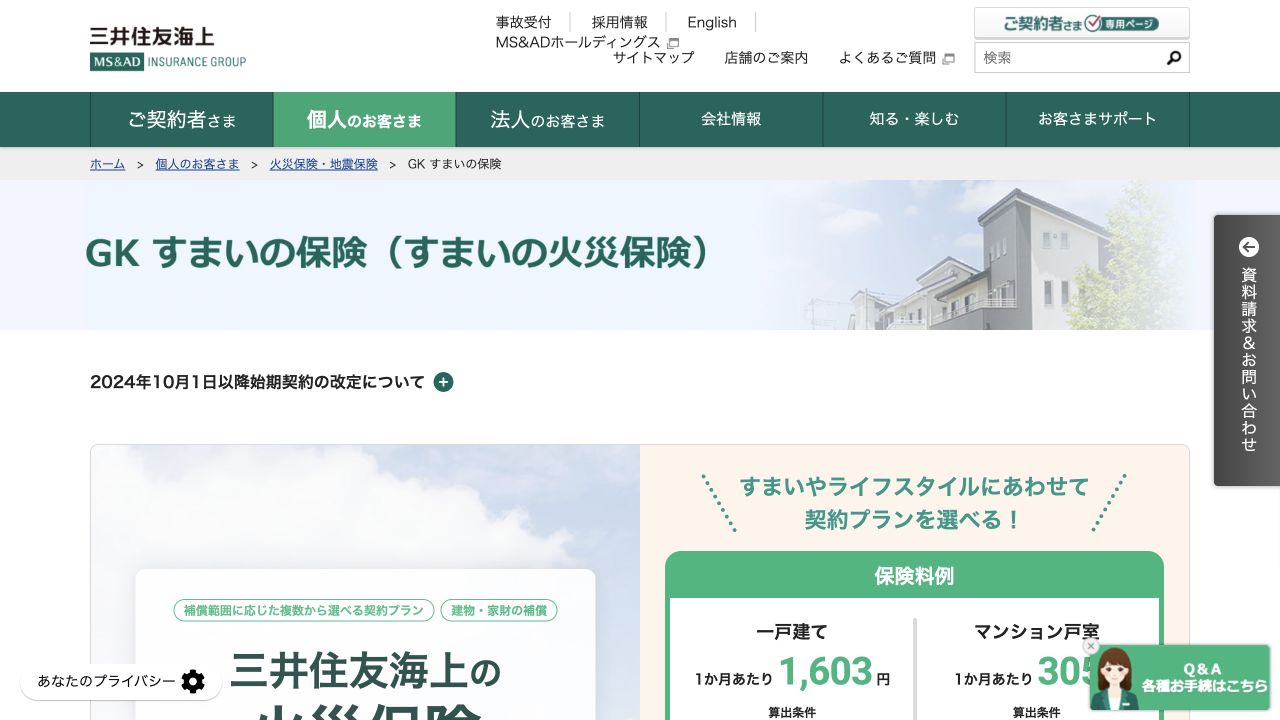Open the ご契約者さま専用ページ button
1280x720 pixels.
[1082, 23]
